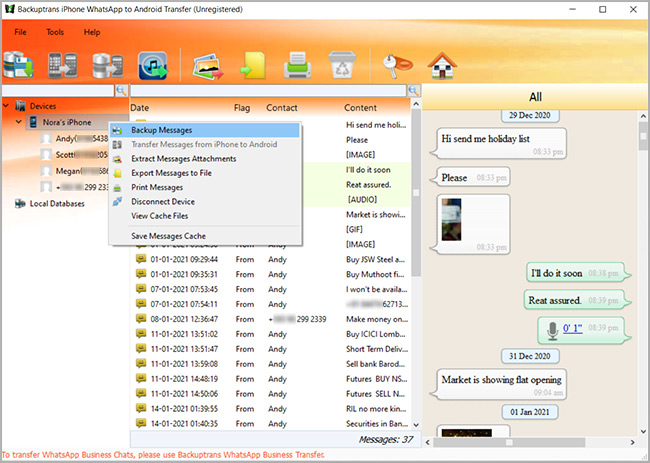Select Export Messages to File option
The height and width of the screenshot is (463, 650).
[177, 173]
